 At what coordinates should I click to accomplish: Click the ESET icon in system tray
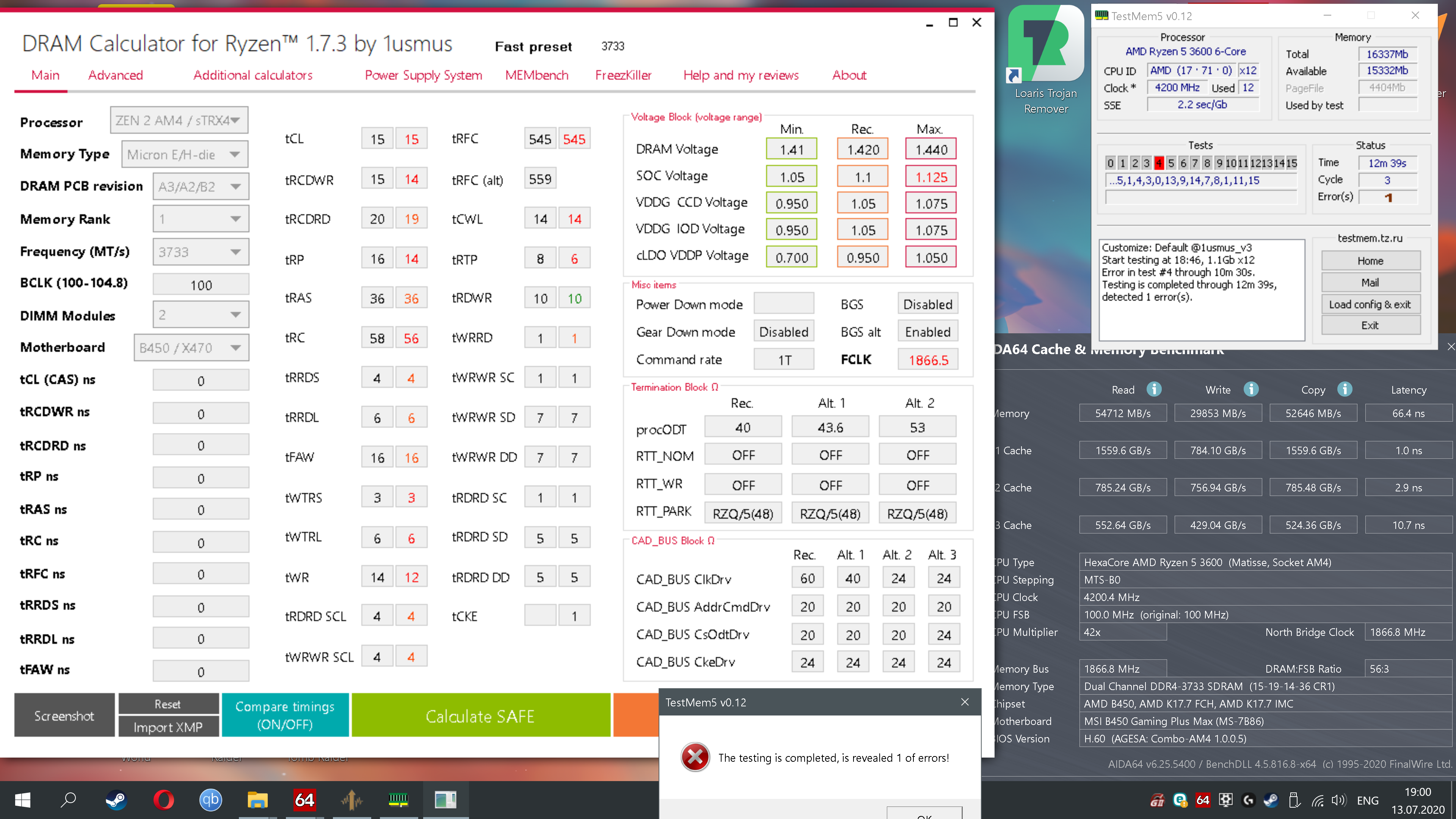coord(1180,800)
